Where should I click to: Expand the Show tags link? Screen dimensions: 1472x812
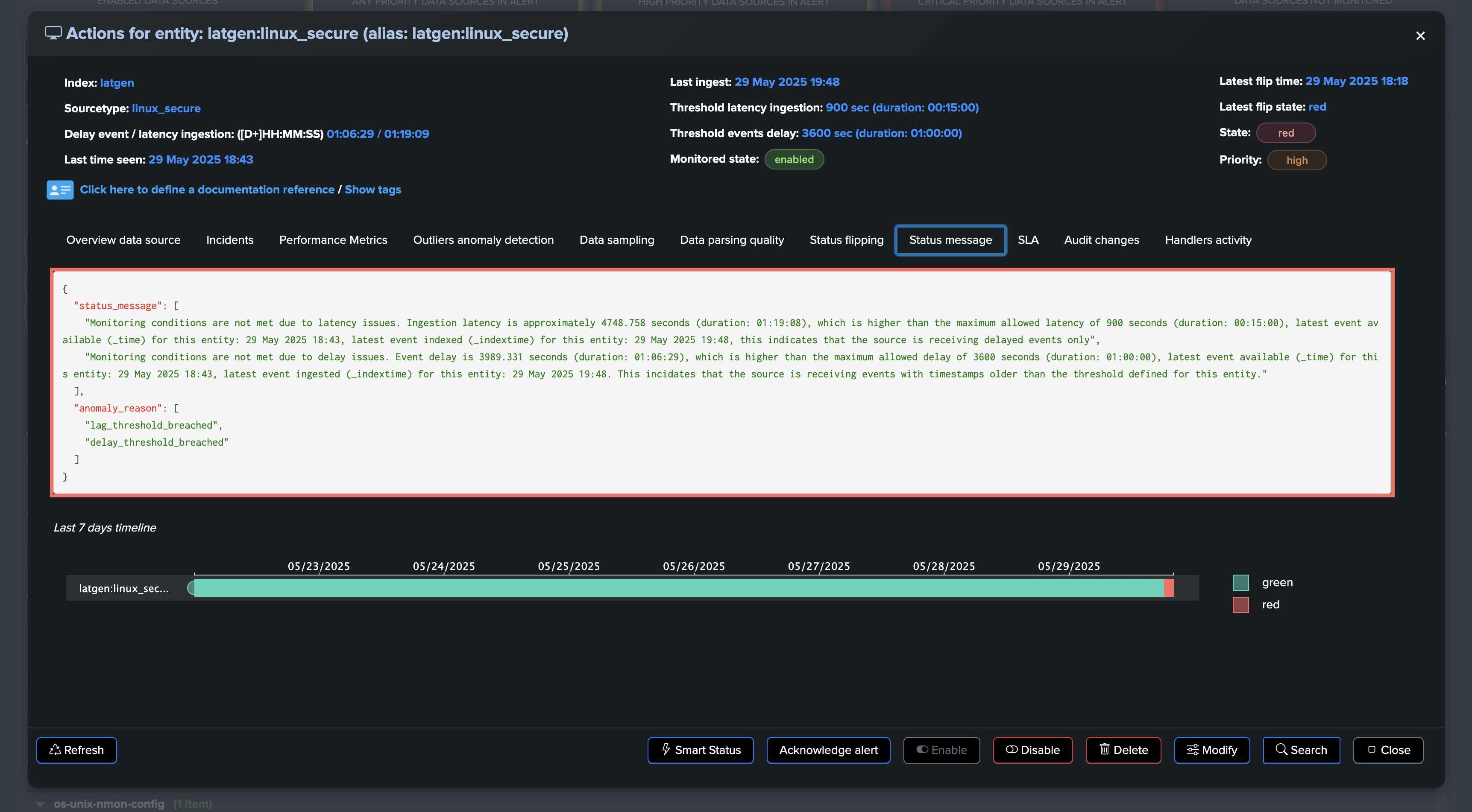tap(372, 190)
